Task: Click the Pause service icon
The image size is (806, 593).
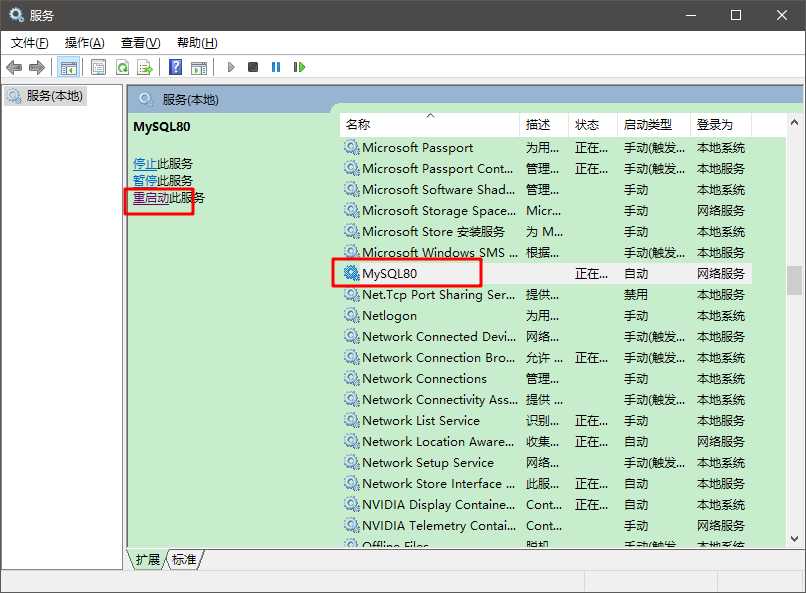Action: point(276,67)
